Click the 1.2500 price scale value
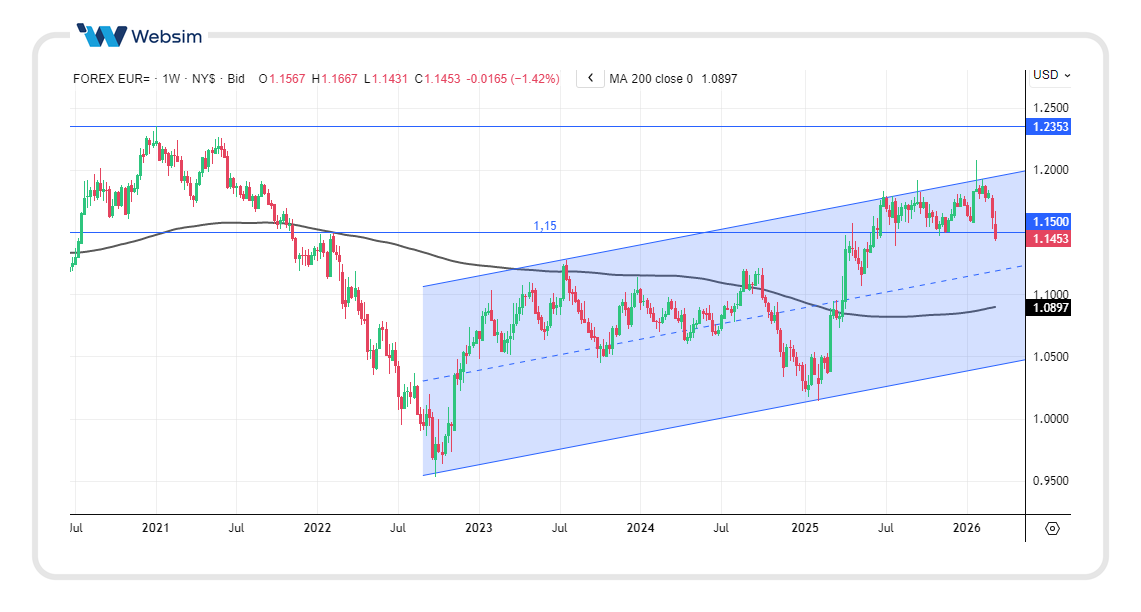The width and height of the screenshot is (1141, 612). (x=1051, y=108)
